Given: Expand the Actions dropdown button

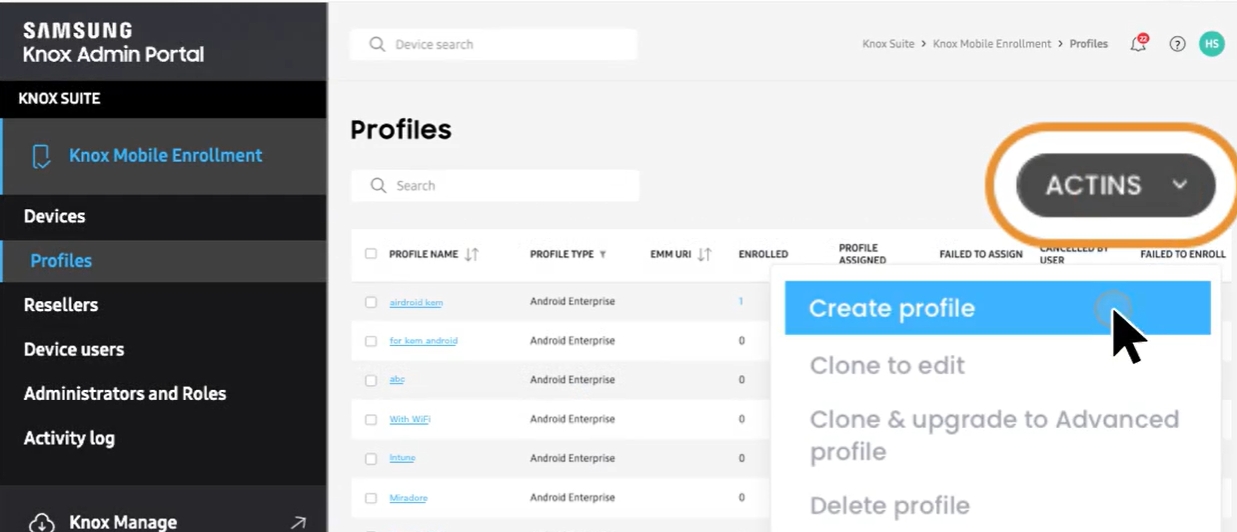Looking at the screenshot, I should tap(1115, 185).
